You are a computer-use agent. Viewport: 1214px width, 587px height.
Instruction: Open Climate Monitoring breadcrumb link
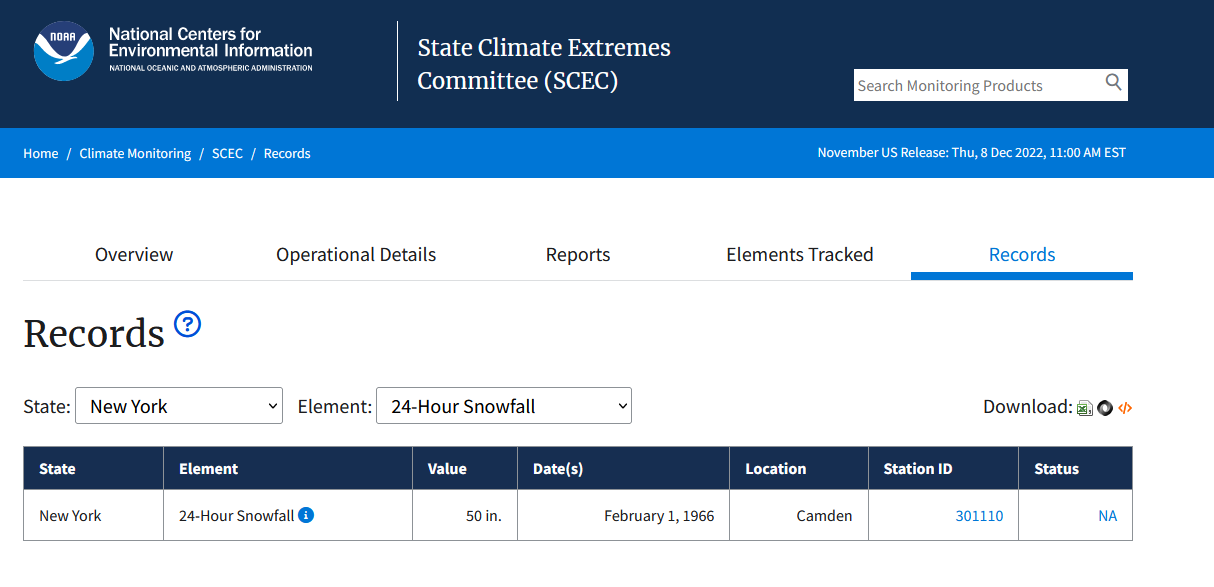pyautogui.click(x=135, y=153)
